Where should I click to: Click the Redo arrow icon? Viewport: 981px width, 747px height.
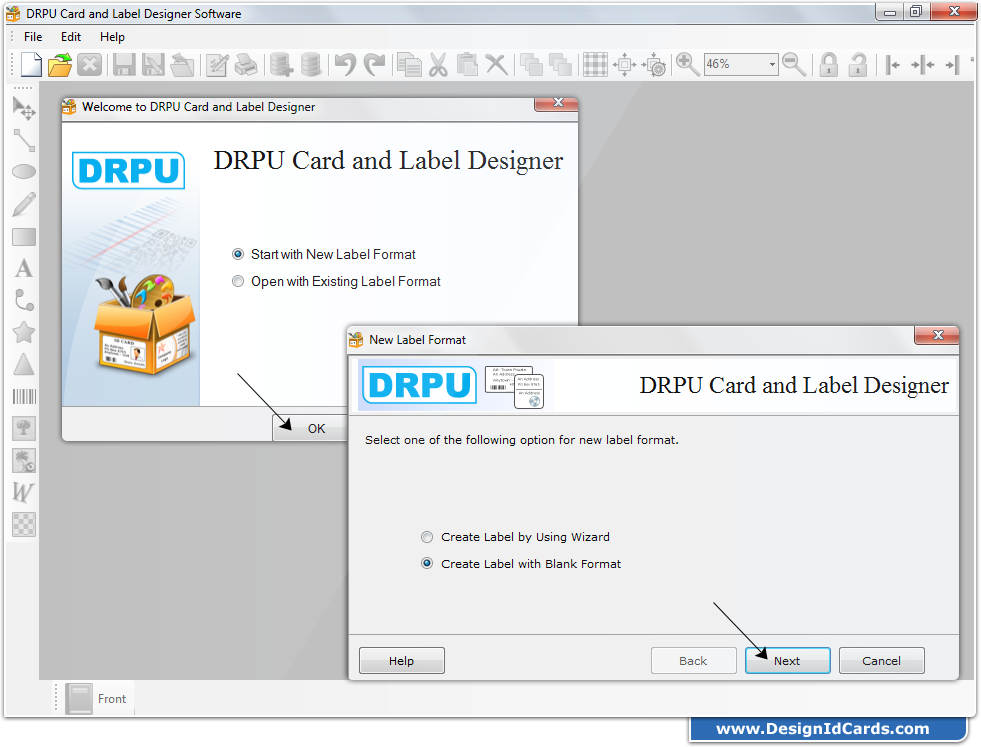(x=375, y=64)
